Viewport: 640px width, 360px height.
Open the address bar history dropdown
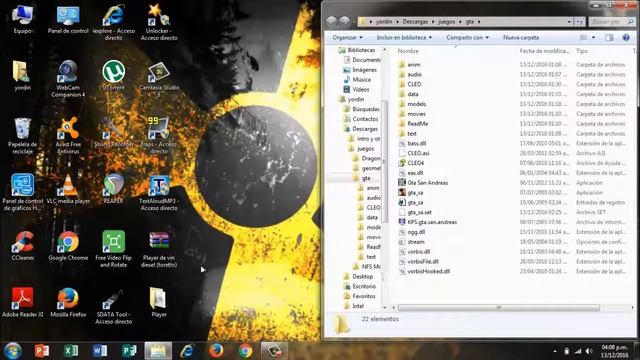pyautogui.click(x=569, y=22)
